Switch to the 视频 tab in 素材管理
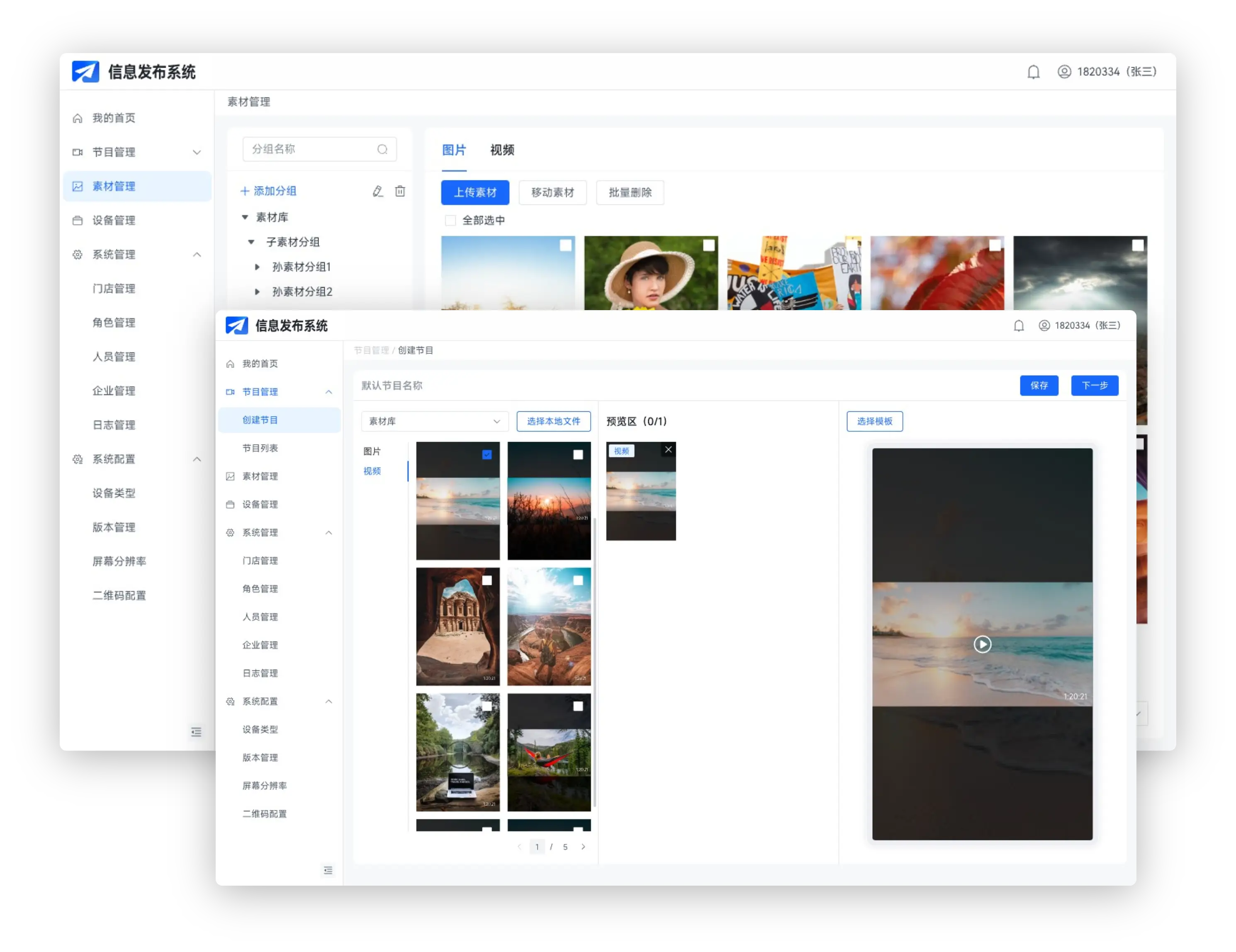The image size is (1236, 952). (x=502, y=151)
